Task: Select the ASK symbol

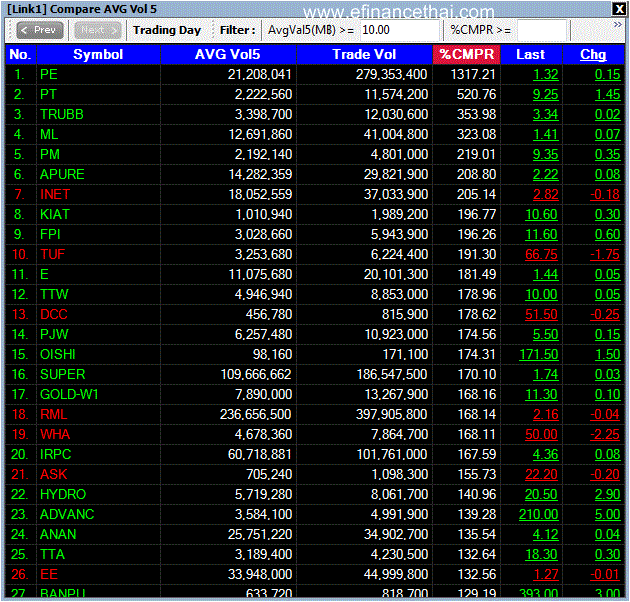Action: point(54,474)
